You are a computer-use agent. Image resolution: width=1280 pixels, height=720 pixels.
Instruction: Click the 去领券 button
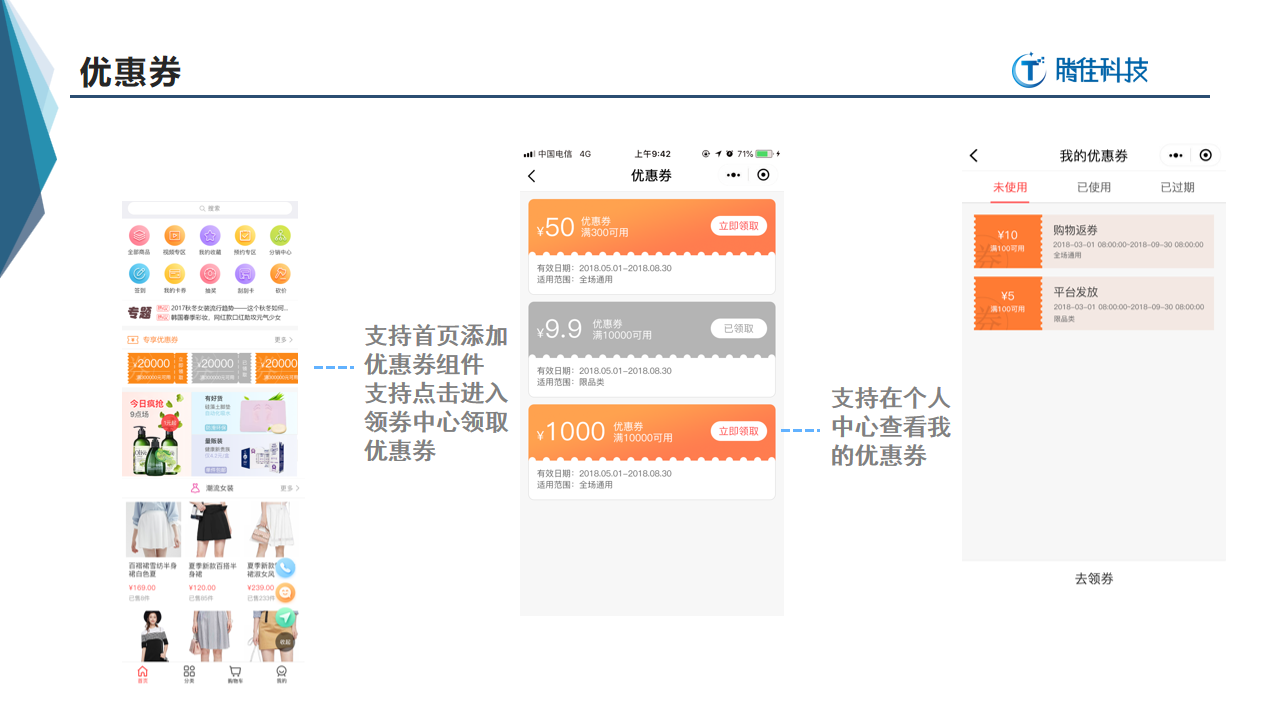pos(1094,578)
